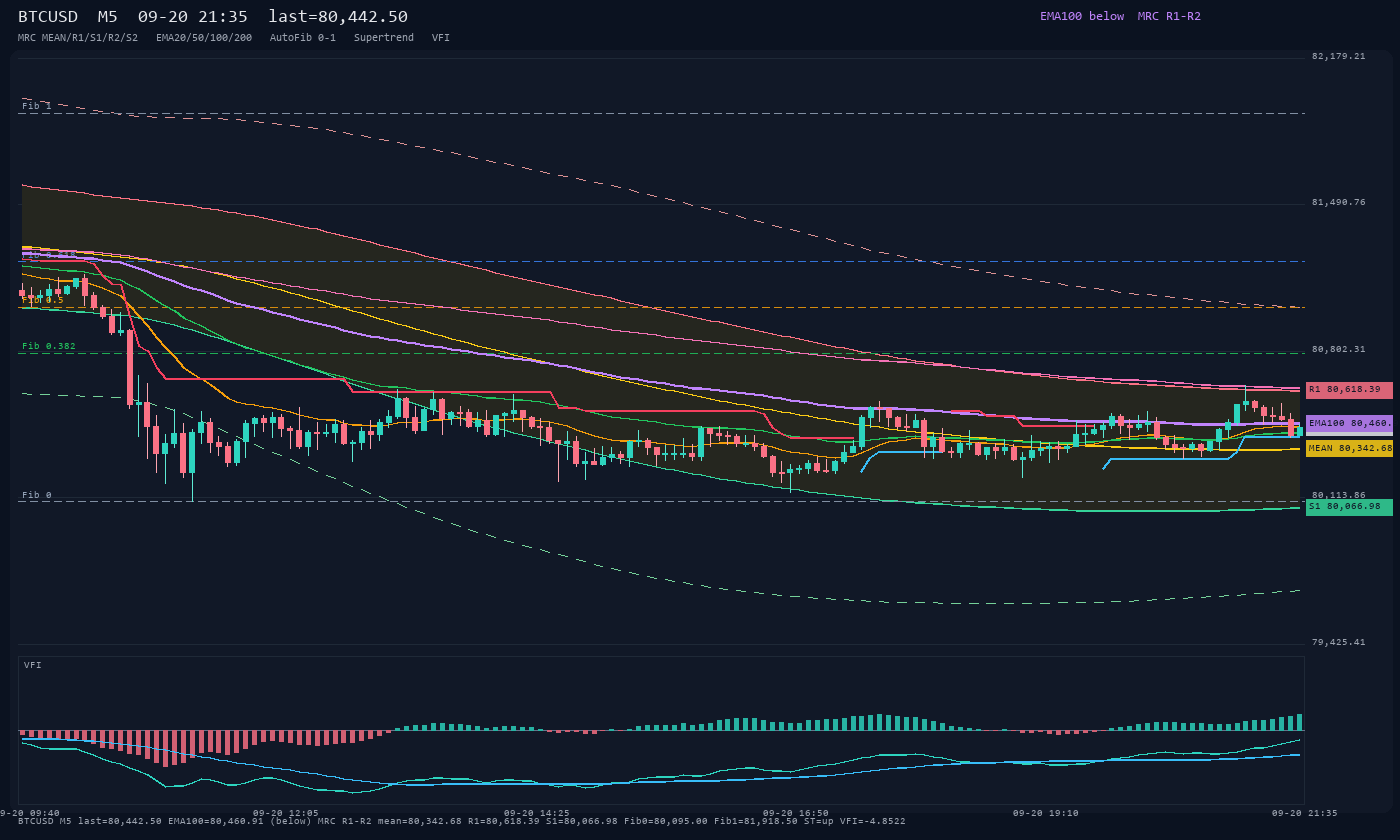Click the Fib 0 level label

37,495
